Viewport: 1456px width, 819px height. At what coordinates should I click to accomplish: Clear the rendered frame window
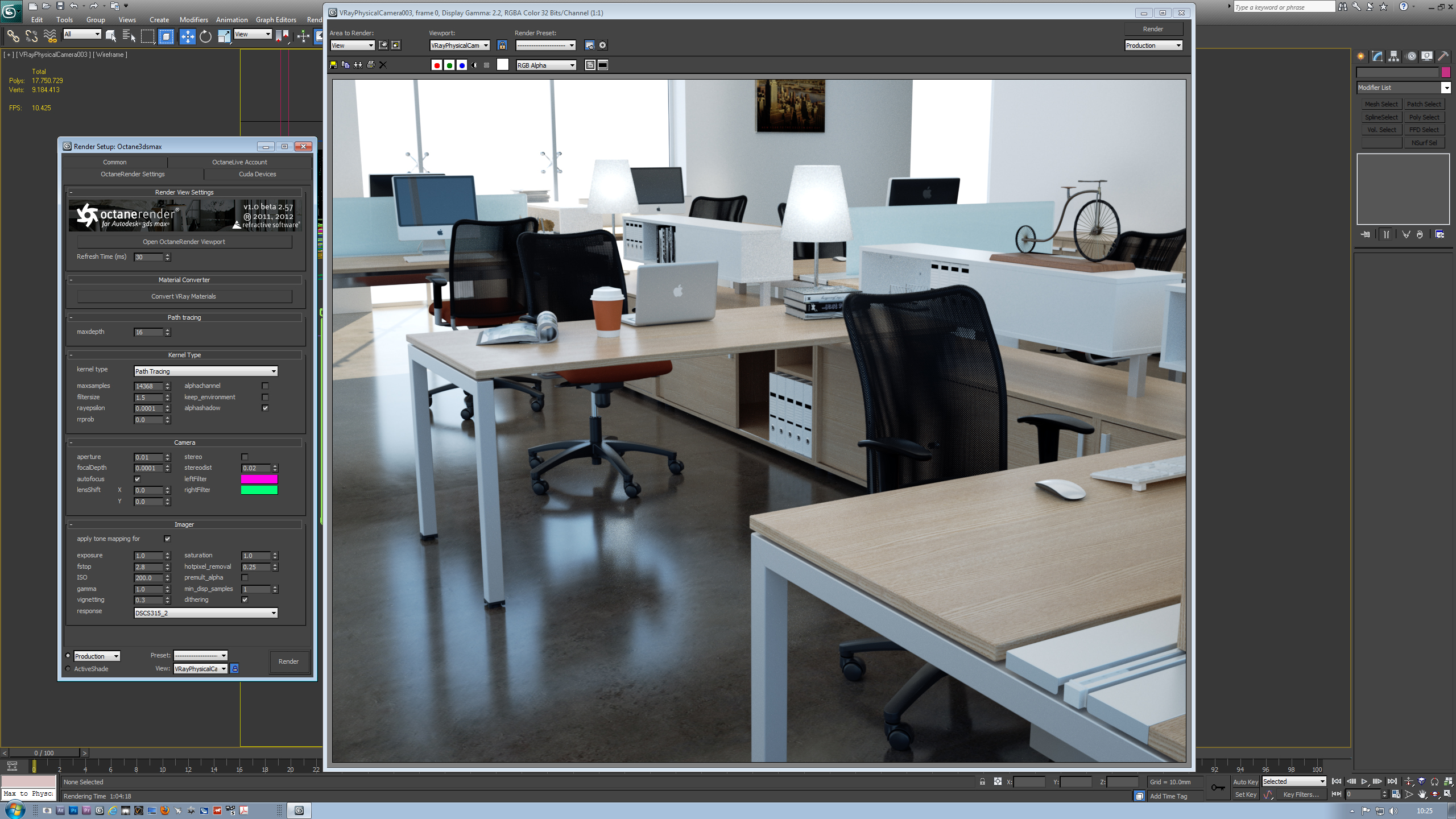pos(383,65)
